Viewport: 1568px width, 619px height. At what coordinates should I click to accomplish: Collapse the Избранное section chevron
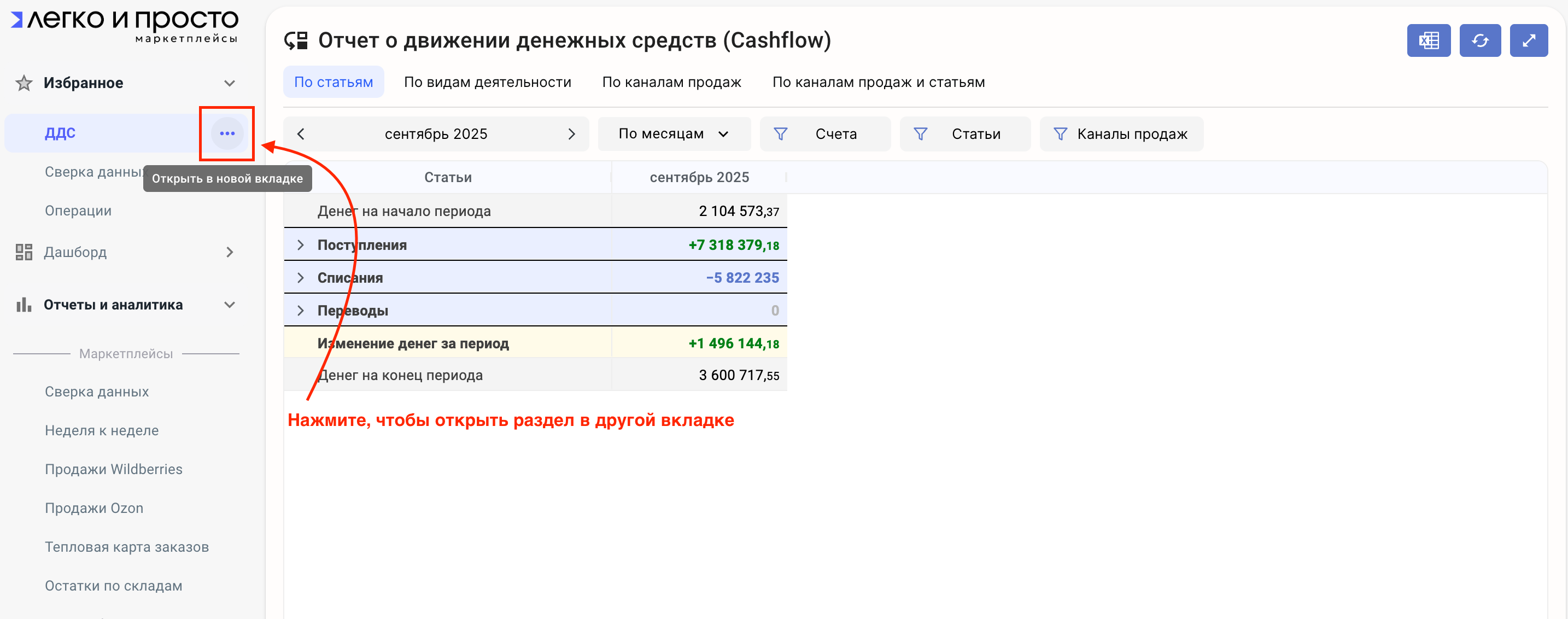point(230,83)
